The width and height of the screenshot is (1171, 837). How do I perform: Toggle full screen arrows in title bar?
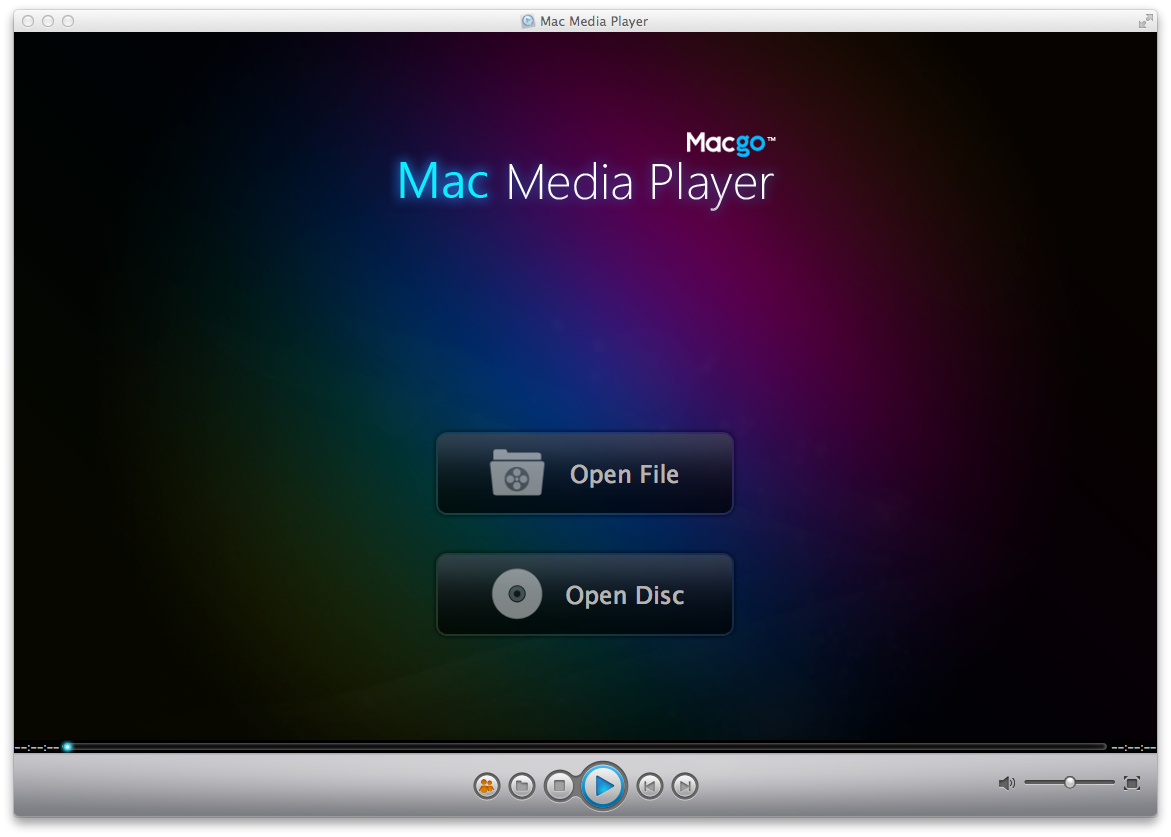(x=1145, y=21)
